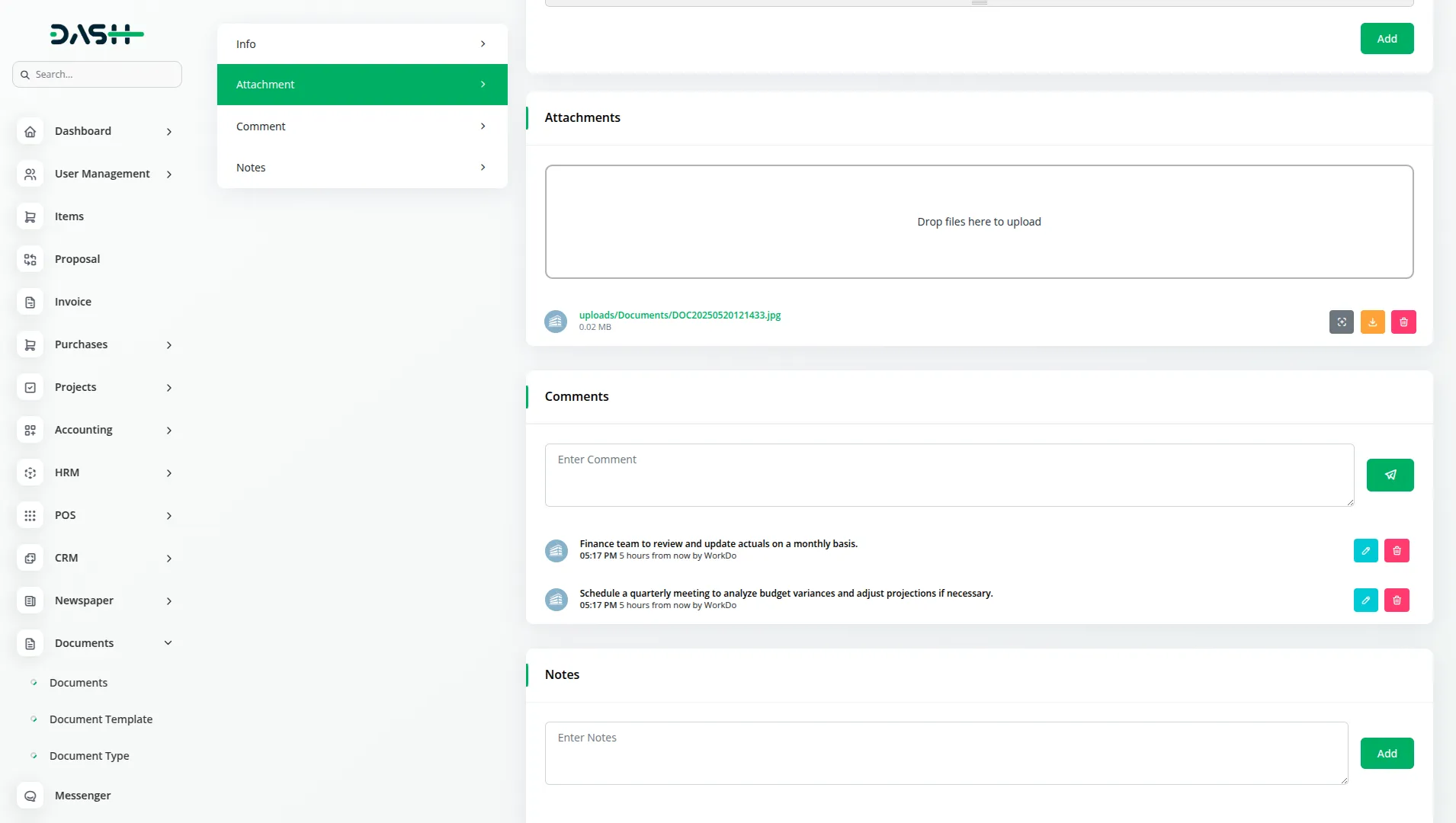Image resolution: width=1456 pixels, height=823 pixels.
Task: Click the Add button for notes
Action: [1387, 753]
